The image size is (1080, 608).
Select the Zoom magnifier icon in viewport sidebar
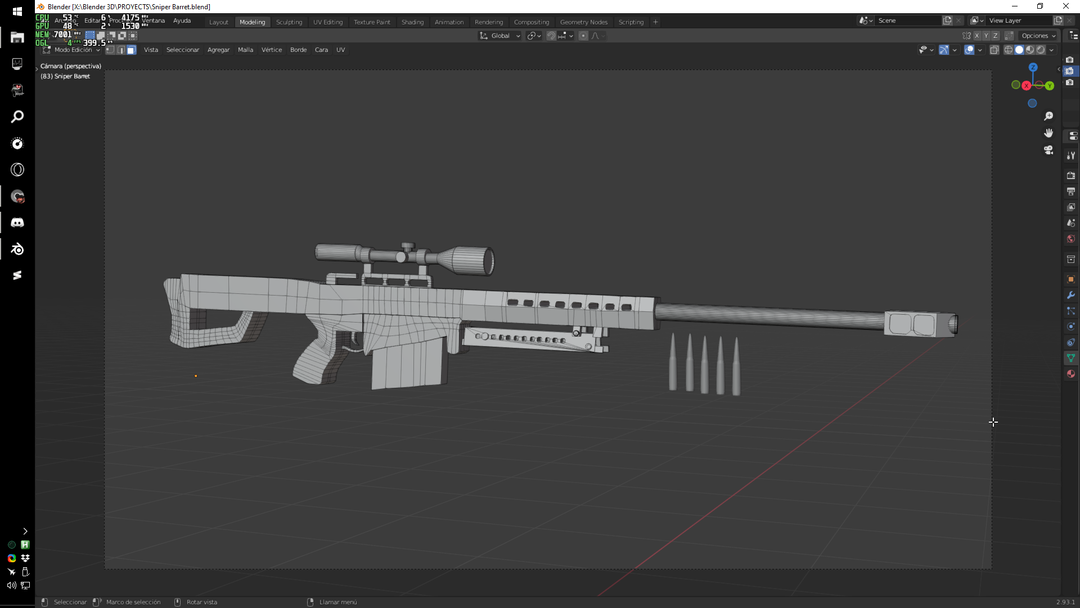tap(1048, 115)
